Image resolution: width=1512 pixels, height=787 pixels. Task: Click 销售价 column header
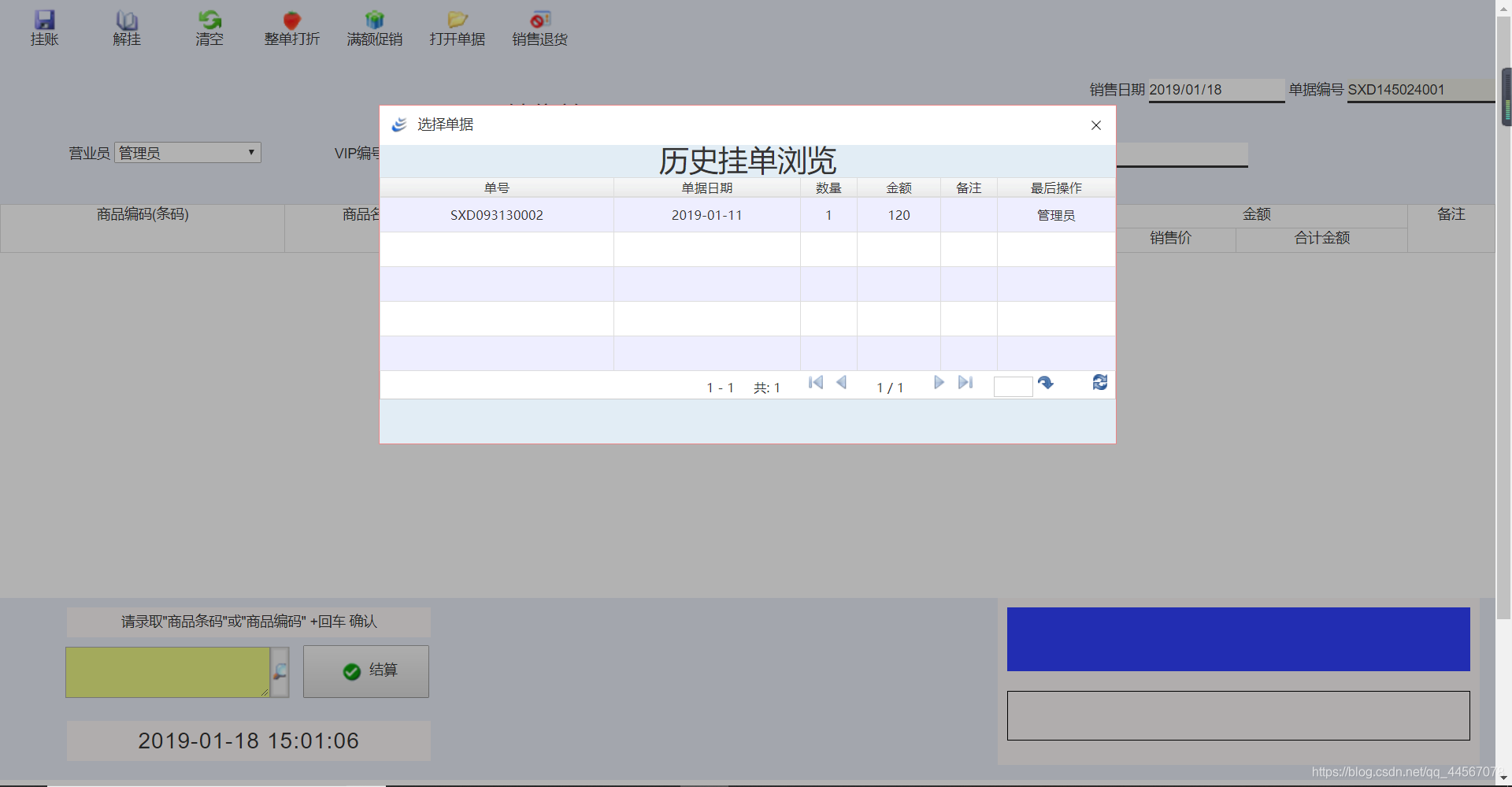click(1171, 239)
